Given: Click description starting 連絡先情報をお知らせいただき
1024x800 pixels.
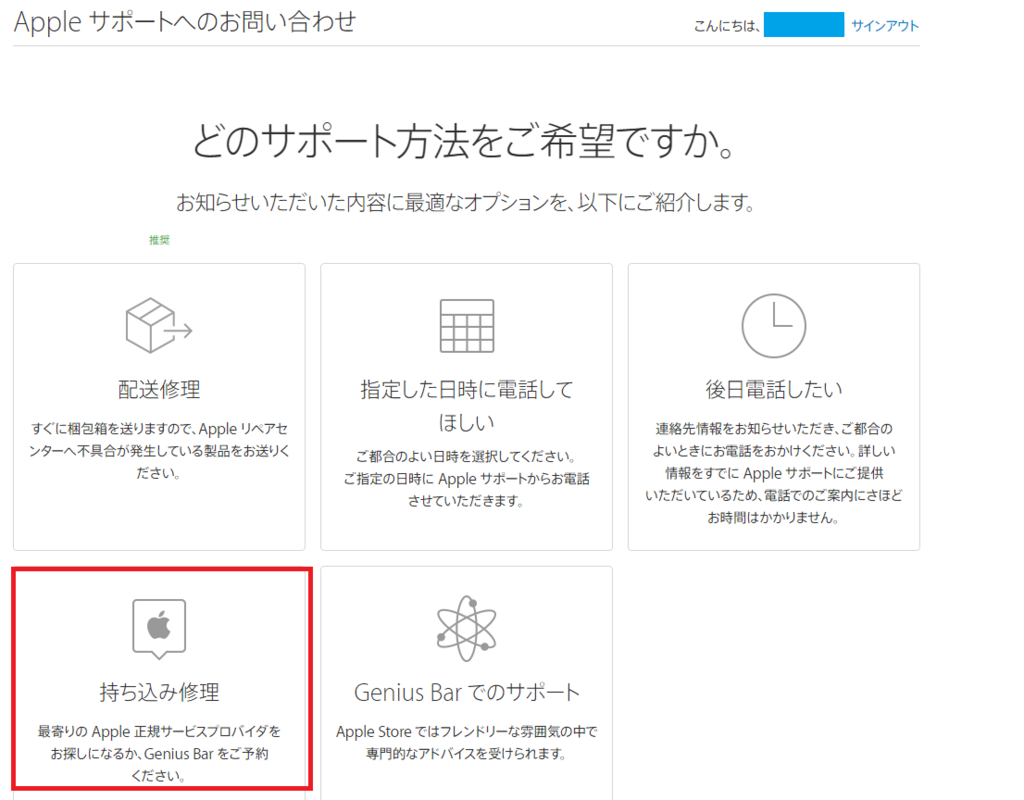Looking at the screenshot, I should tap(773, 473).
